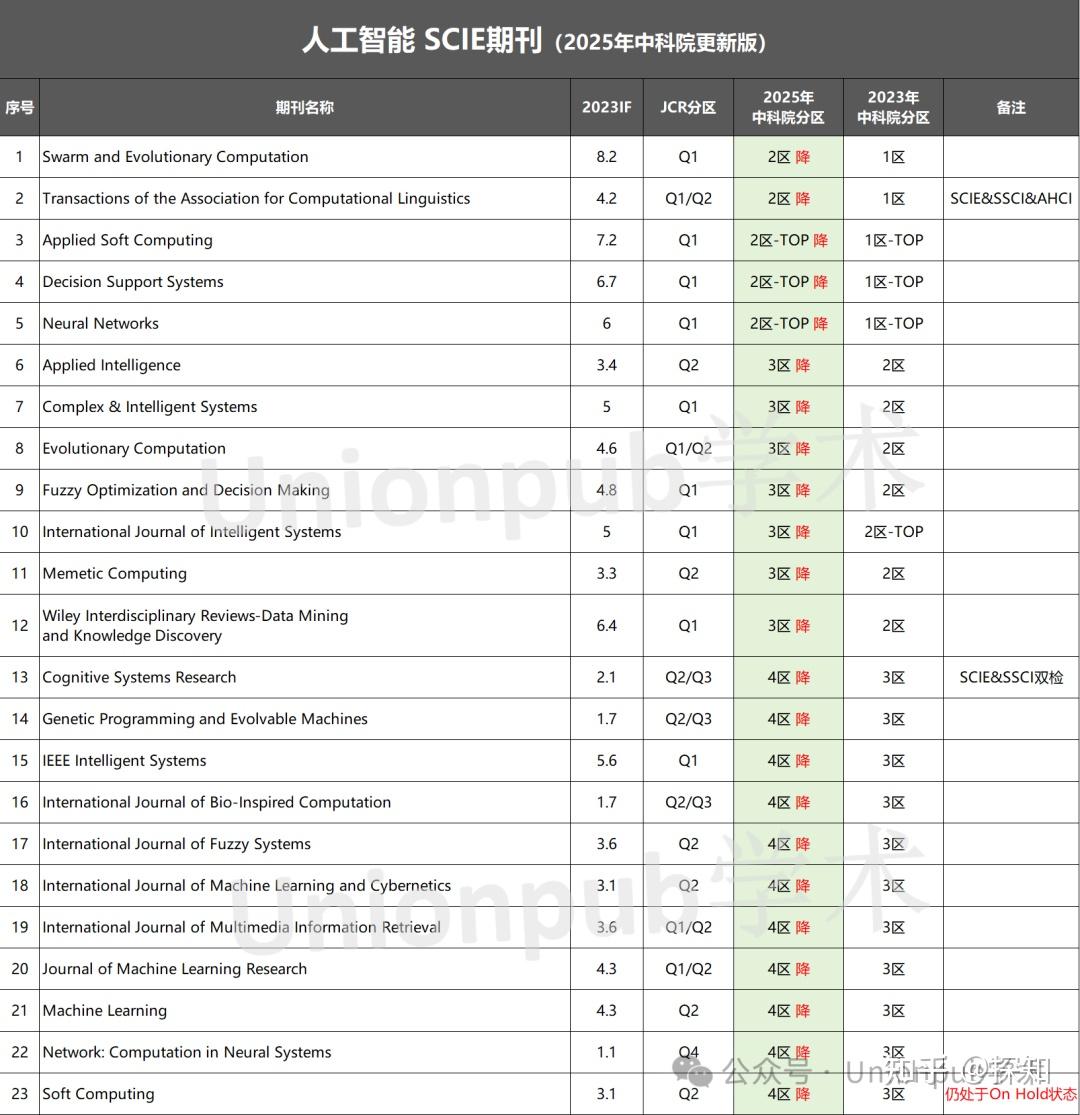This screenshot has width=1080, height=1115.
Task: Click the 'SCIE&SSCI&AHCI' remark cell
Action: pos(1010,198)
